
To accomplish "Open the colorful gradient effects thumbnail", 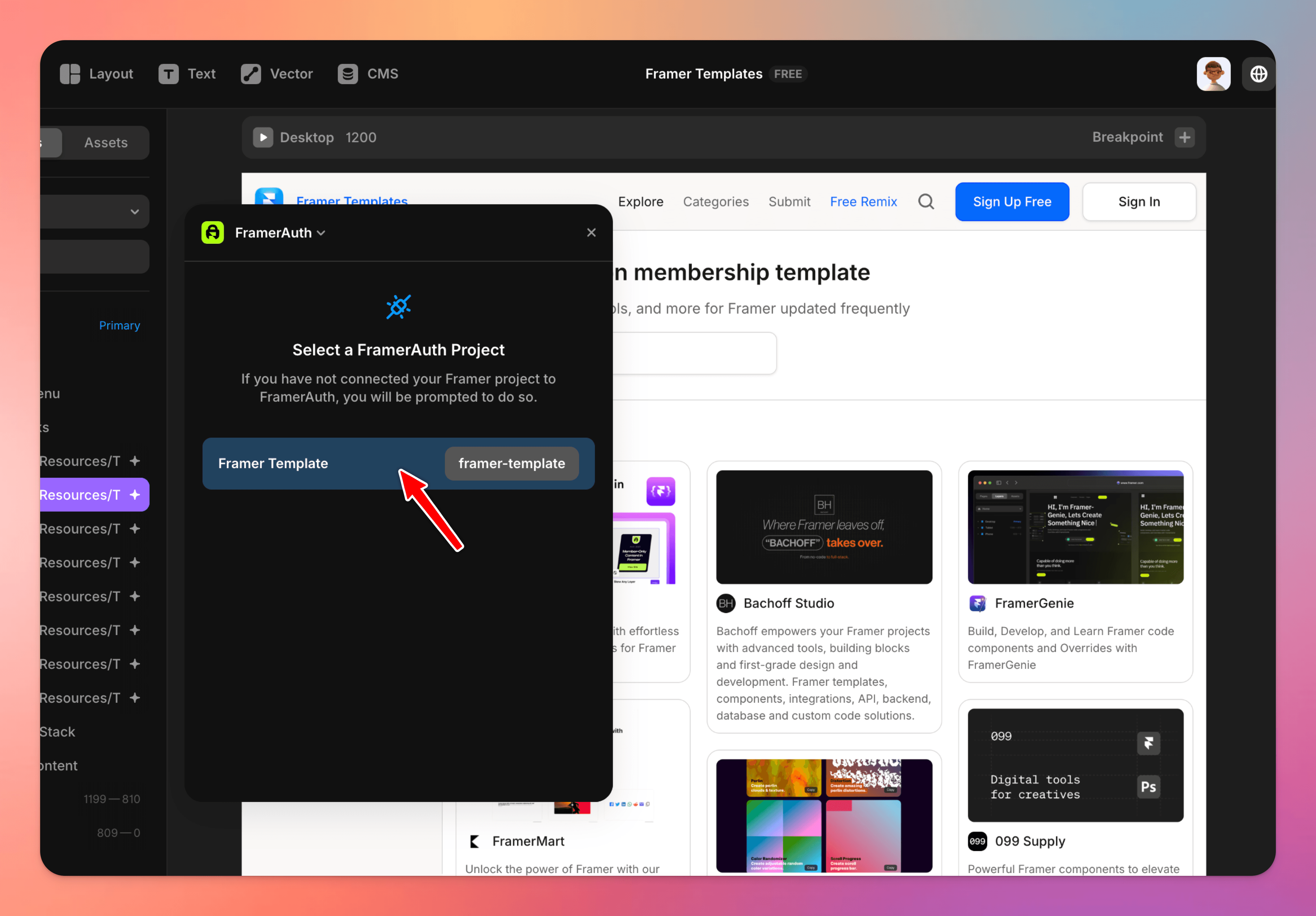I will tap(824, 816).
